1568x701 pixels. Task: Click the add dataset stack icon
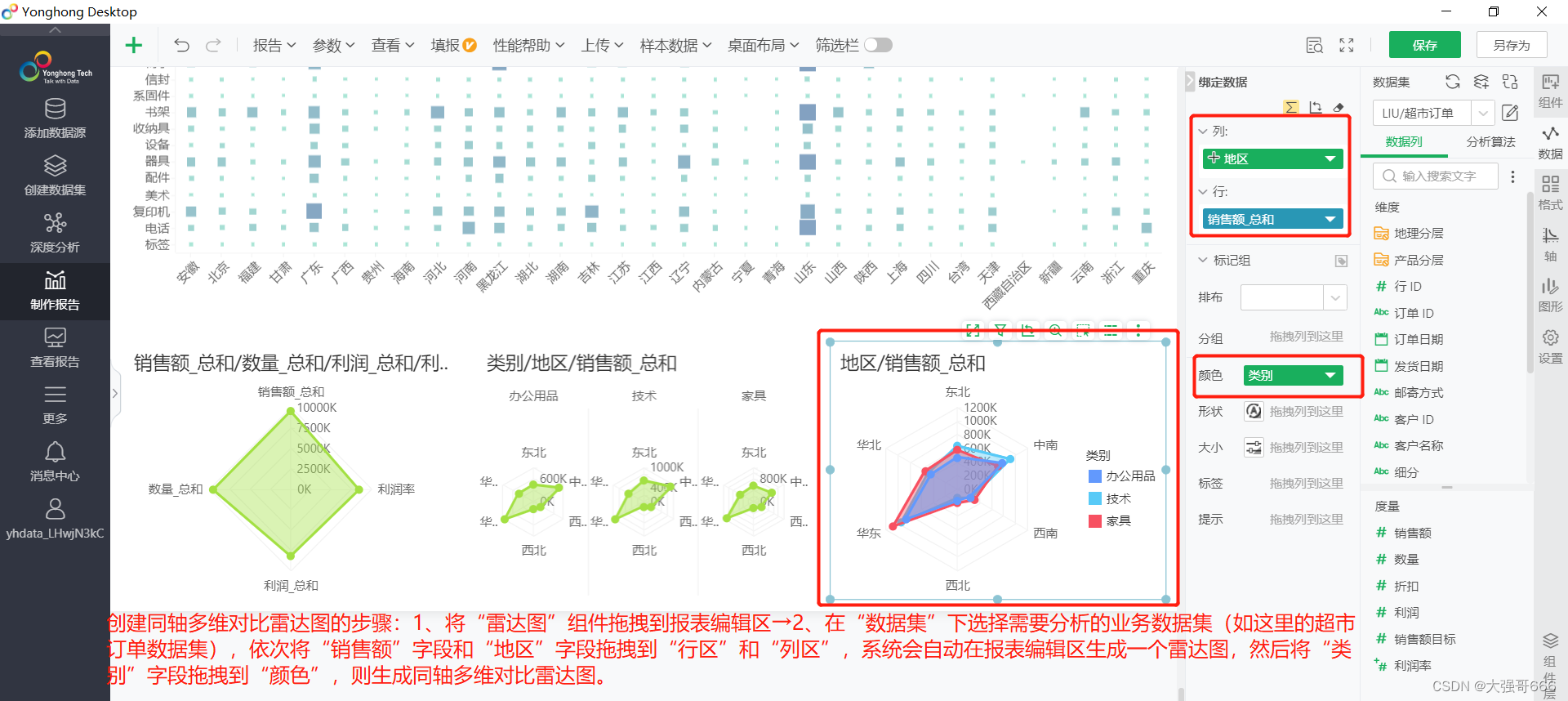[1481, 82]
